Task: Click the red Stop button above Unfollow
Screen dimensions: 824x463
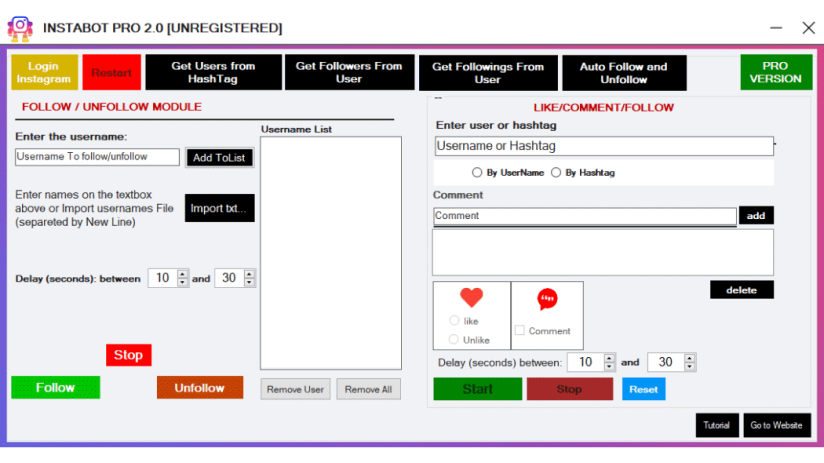Action: point(129,355)
